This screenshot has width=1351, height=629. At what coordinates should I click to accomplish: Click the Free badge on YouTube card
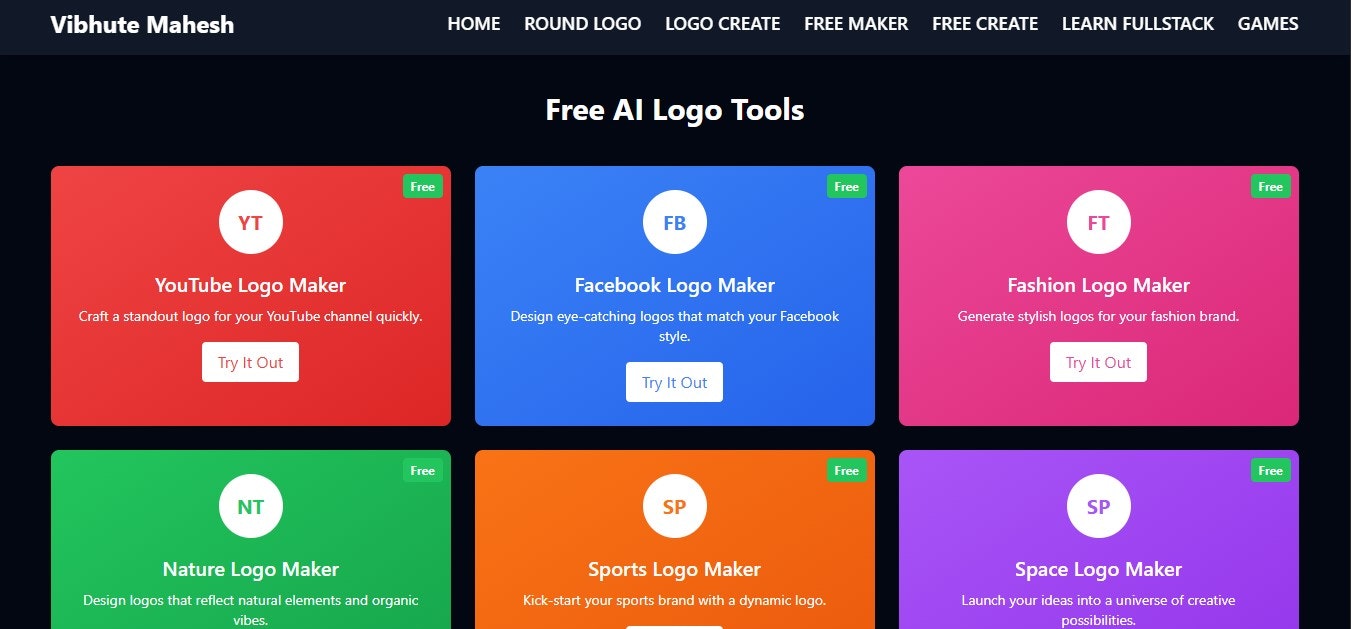[423, 186]
